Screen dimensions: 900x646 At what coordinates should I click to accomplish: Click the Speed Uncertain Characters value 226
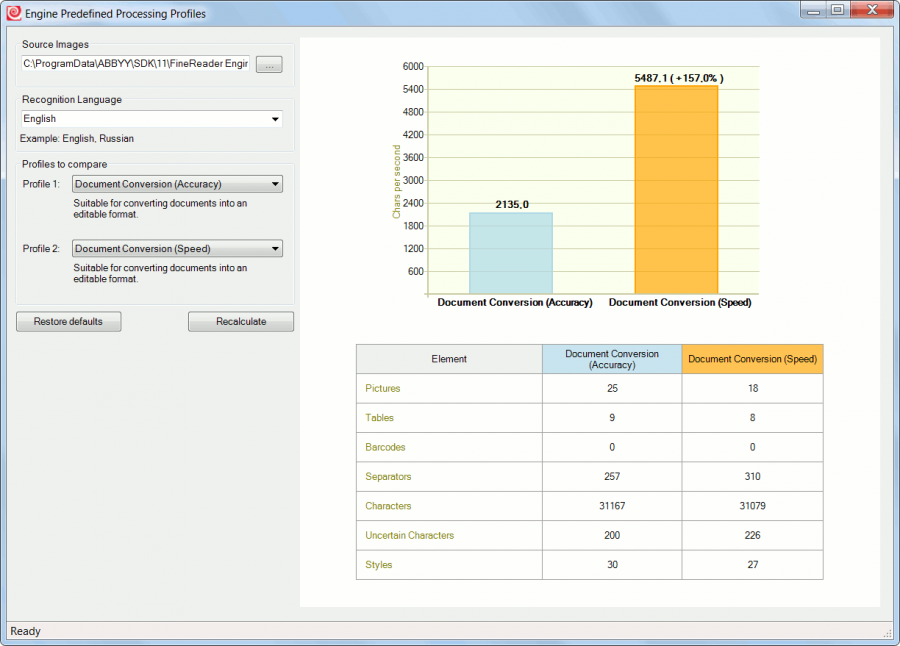pos(752,535)
